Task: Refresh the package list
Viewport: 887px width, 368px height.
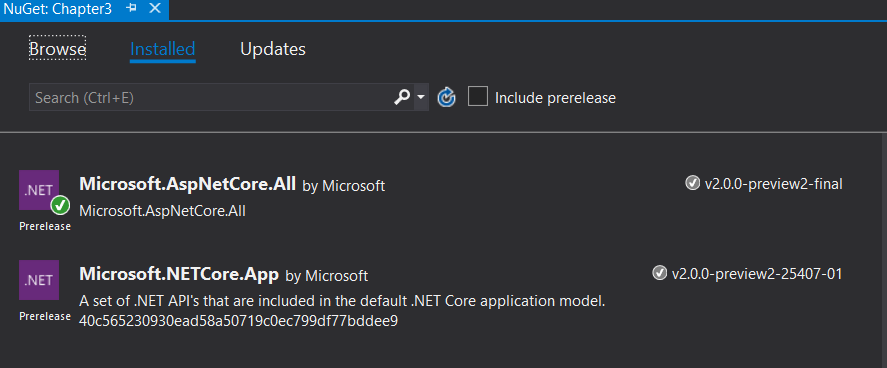Action: pos(446,98)
